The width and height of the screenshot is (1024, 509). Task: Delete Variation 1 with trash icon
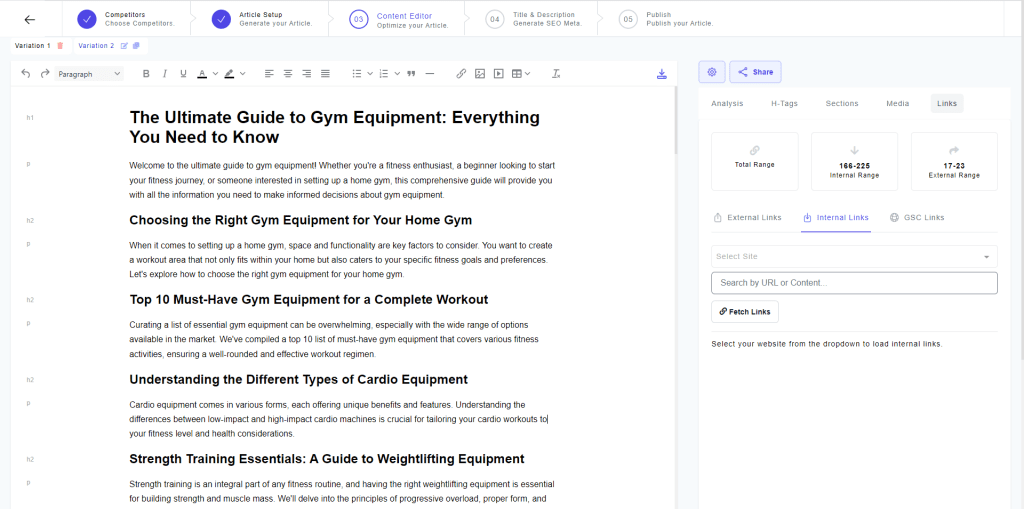60,46
